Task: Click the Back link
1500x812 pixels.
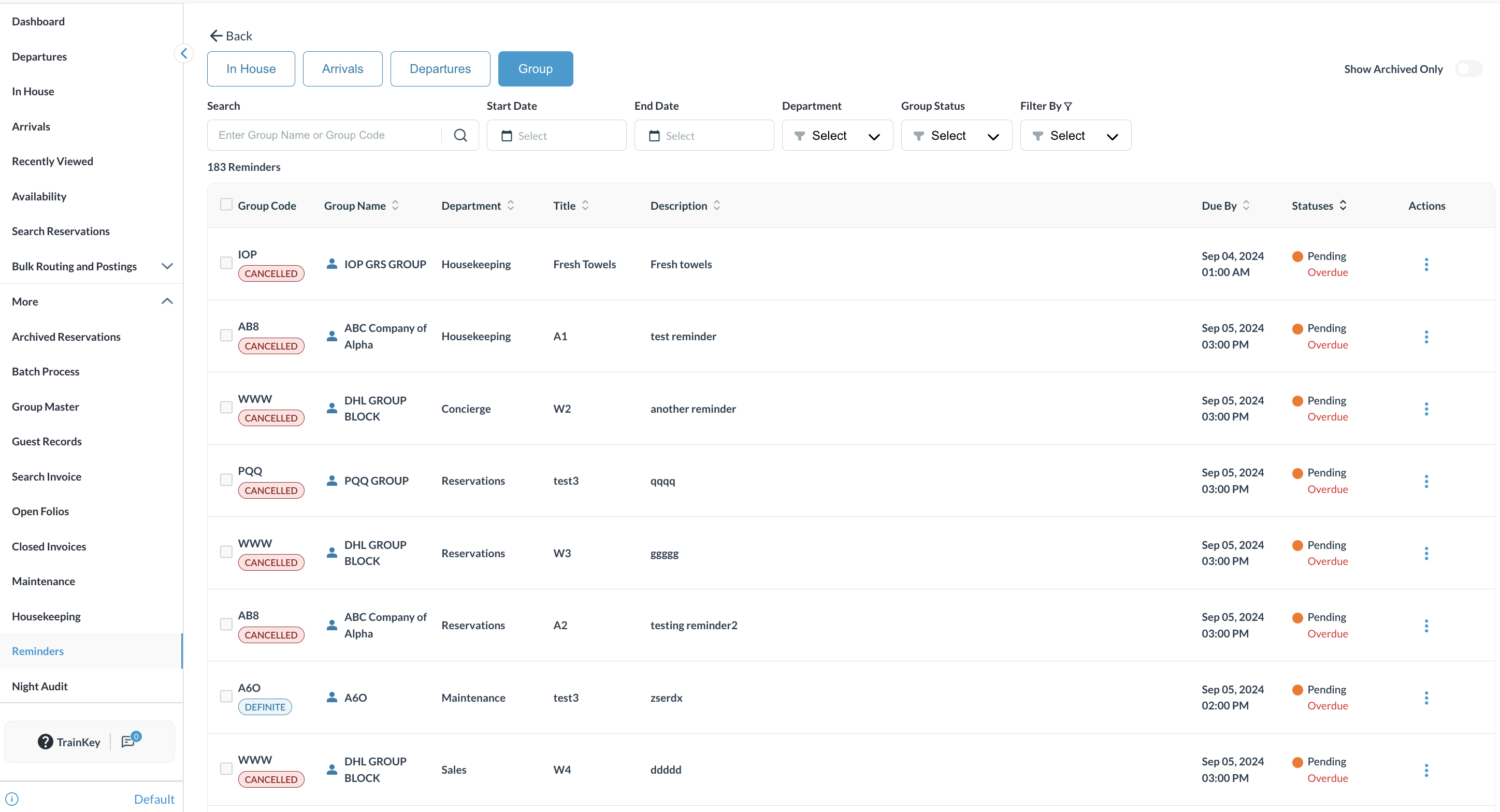Action: pos(231,36)
